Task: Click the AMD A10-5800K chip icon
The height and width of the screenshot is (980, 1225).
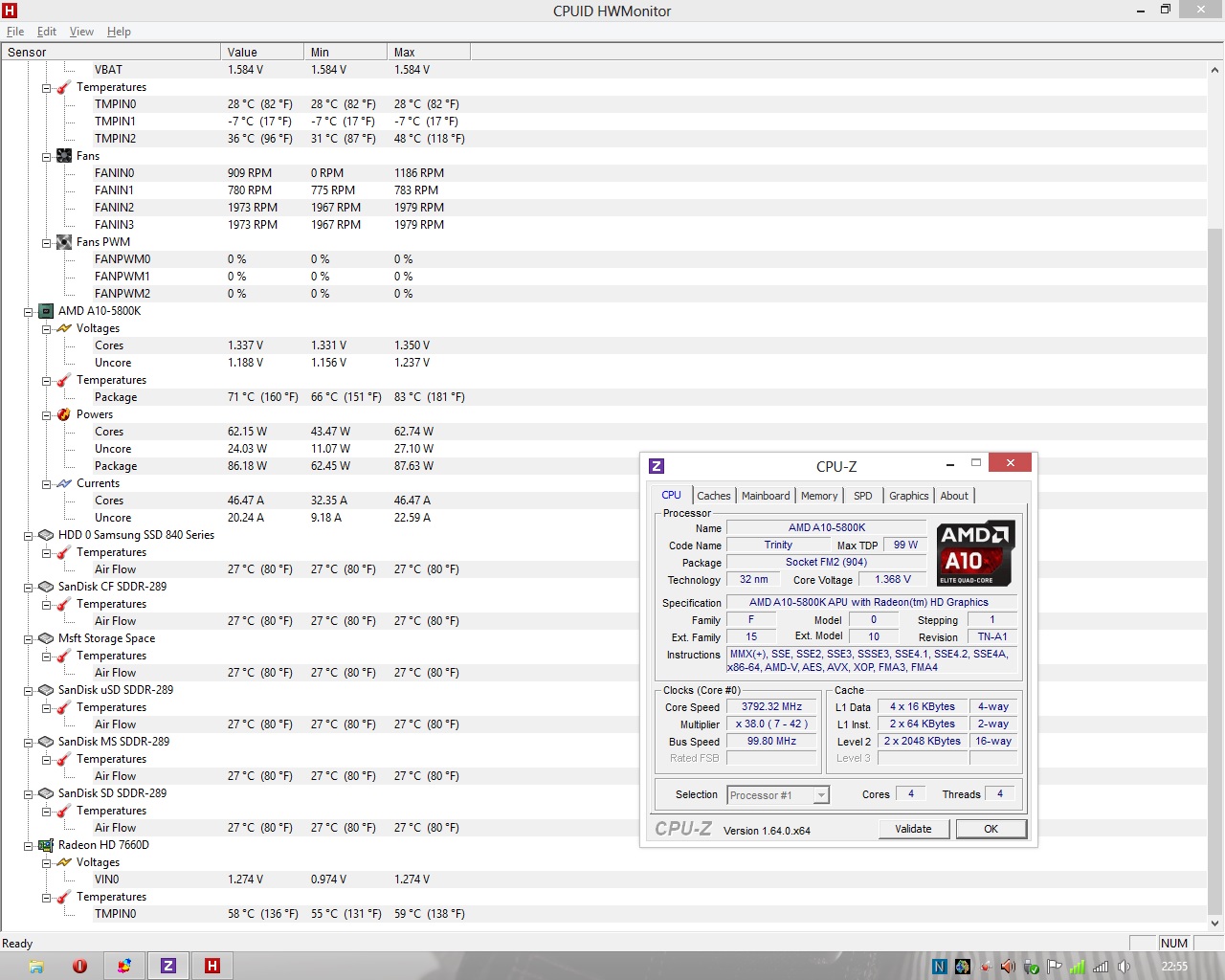Action: [x=46, y=311]
